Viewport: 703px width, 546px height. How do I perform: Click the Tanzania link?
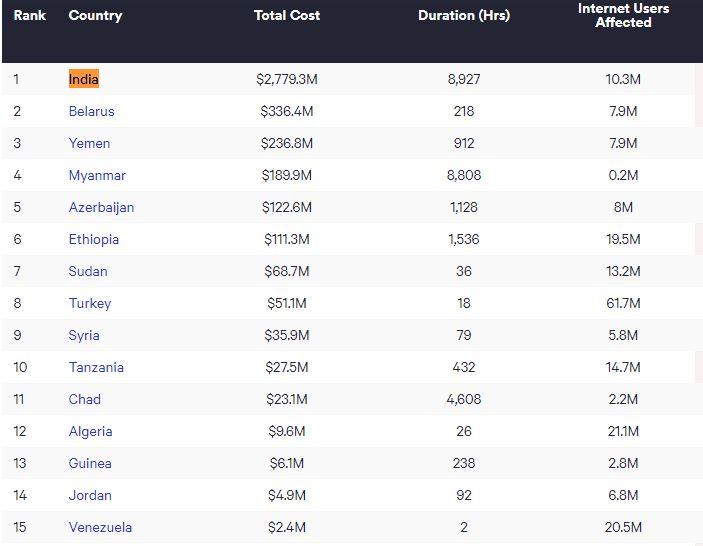96,367
